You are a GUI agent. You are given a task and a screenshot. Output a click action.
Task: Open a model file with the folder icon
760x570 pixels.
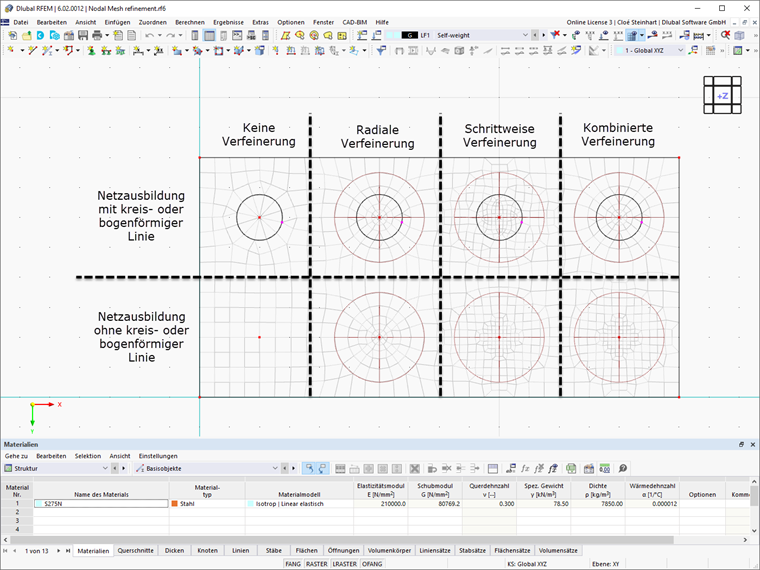(27, 35)
